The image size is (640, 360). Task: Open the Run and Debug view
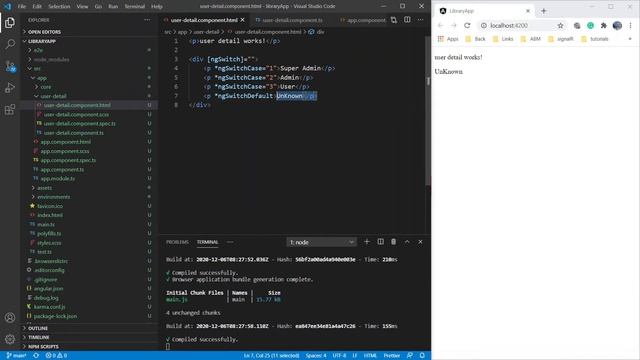point(10,88)
